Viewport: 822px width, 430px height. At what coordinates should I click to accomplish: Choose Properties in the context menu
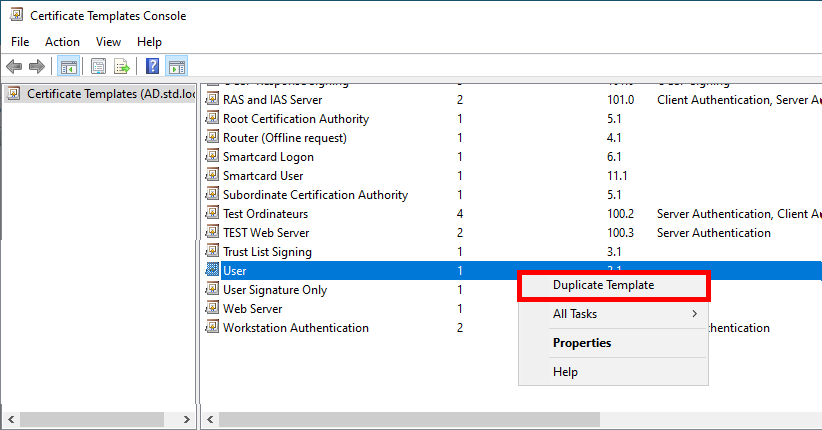613,343
